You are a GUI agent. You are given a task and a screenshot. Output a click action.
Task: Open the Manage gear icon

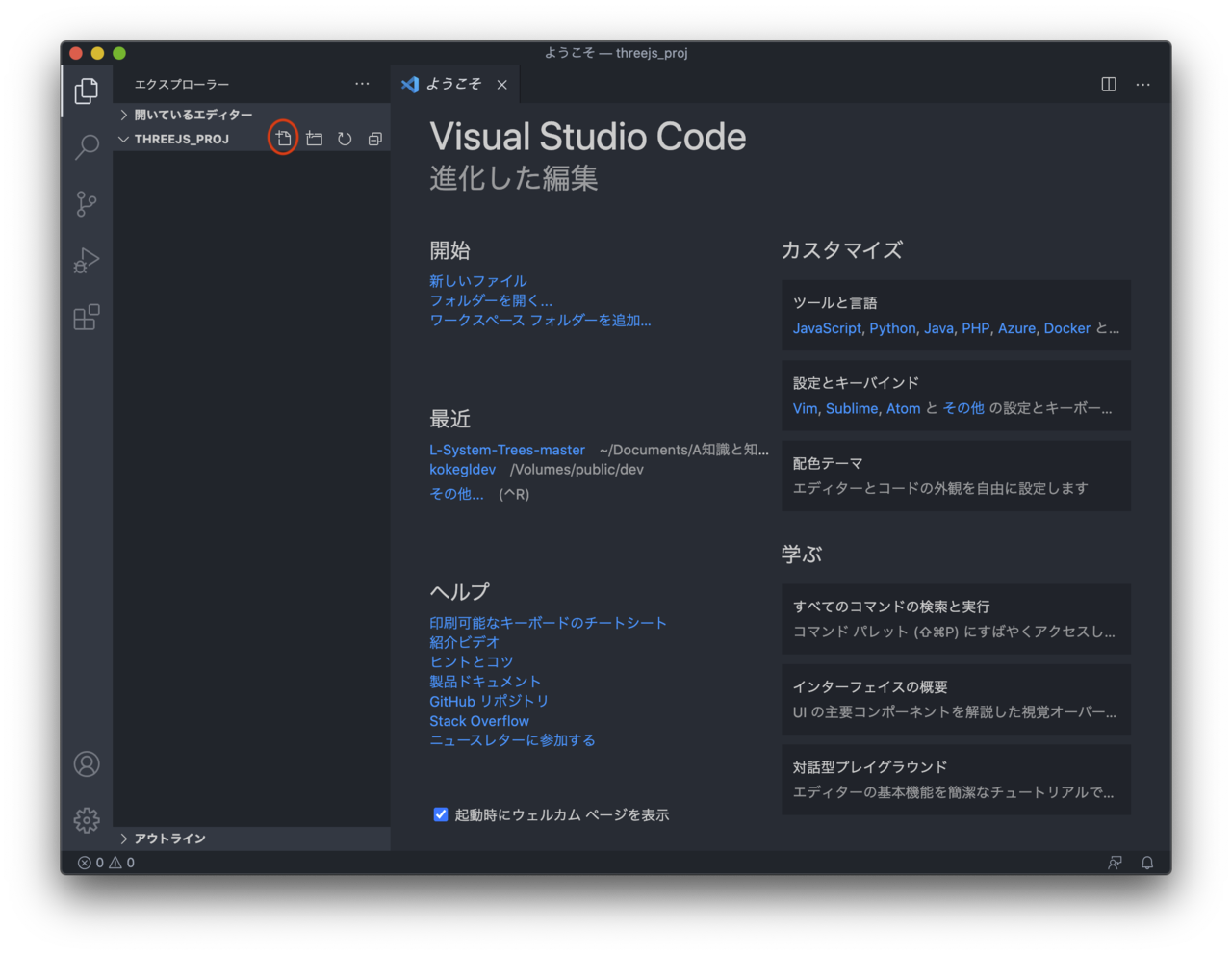87,820
